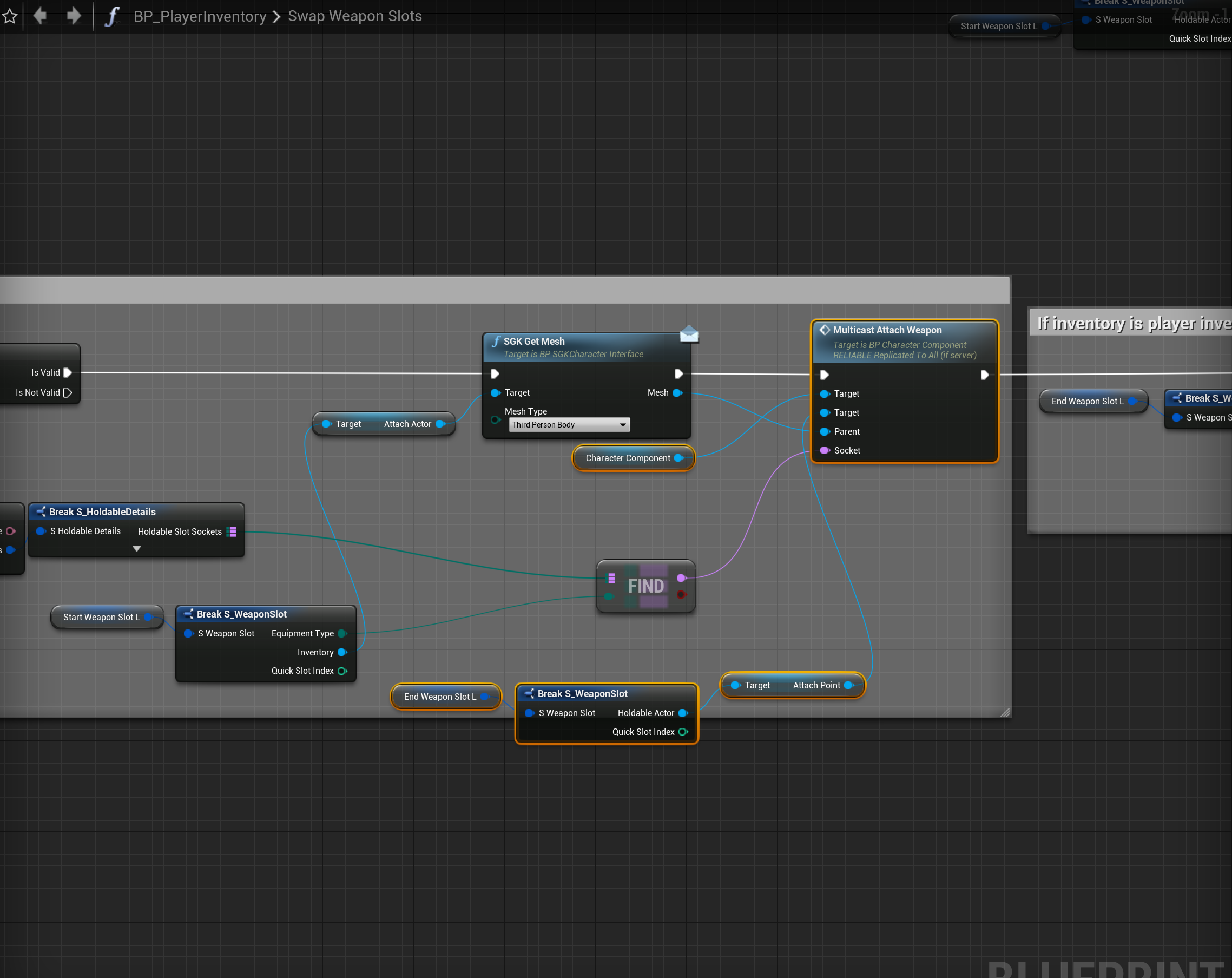Click the Socket input pin on Multicast Attach Weapon
Viewport: 1232px width, 978px height.
pyautogui.click(x=825, y=450)
